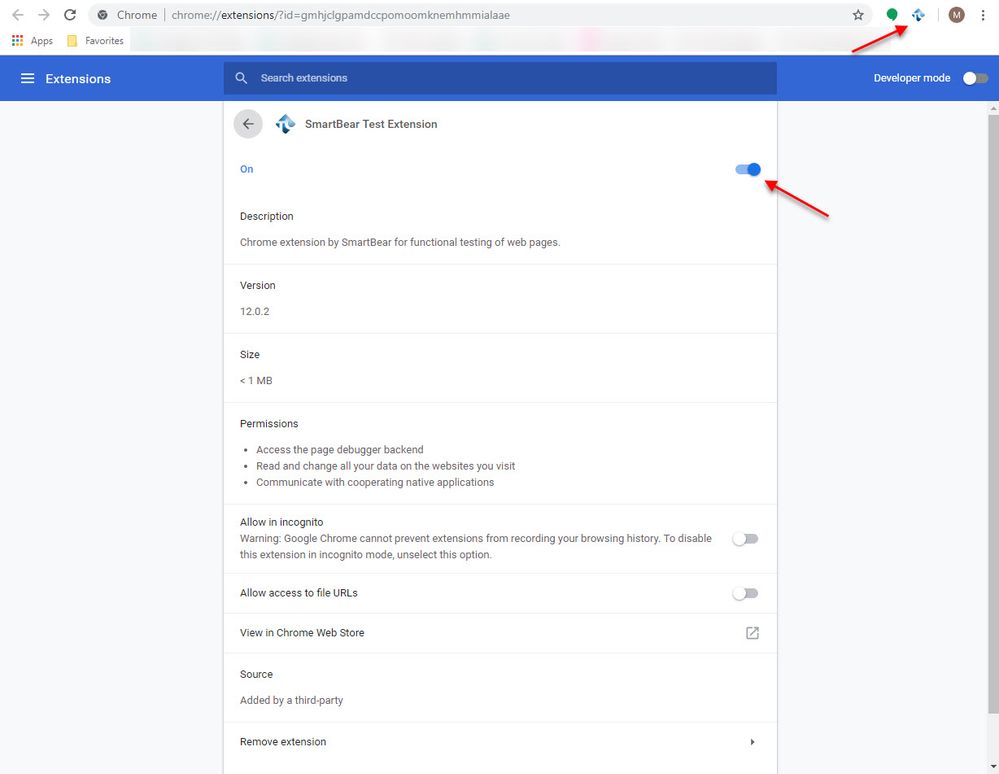Image resolution: width=999 pixels, height=774 pixels.
Task: Open the user profile avatar
Action: pyautogui.click(x=956, y=15)
